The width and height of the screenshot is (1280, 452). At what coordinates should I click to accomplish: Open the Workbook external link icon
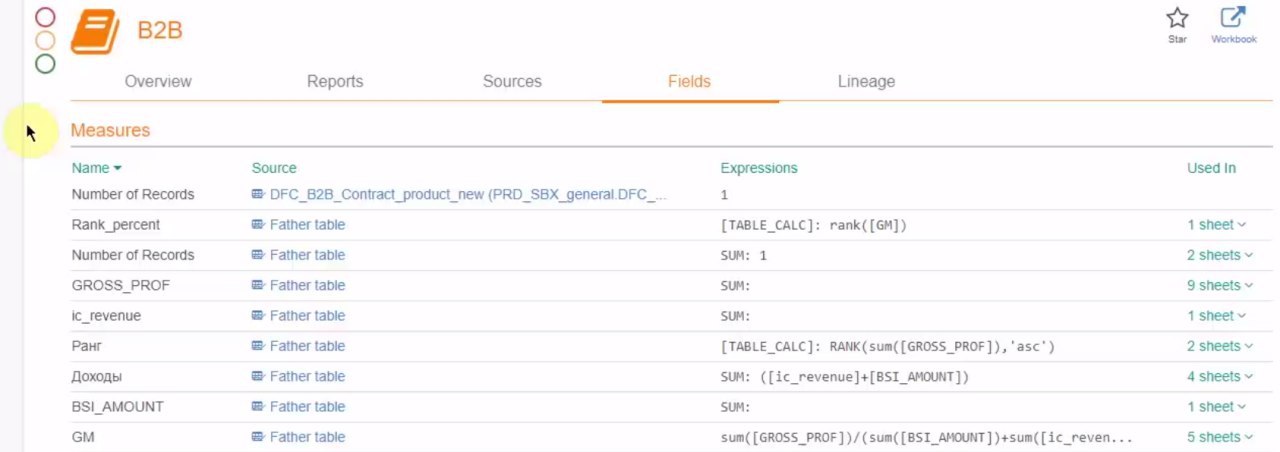point(1233,18)
